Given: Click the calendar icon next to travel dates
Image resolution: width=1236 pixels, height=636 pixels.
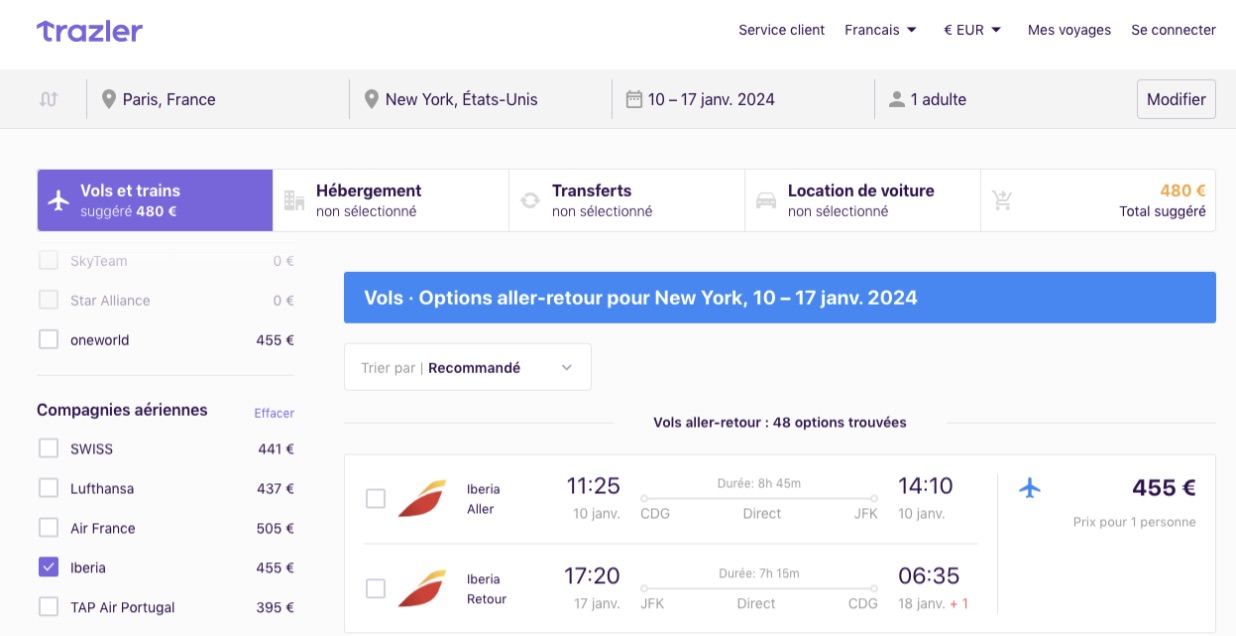Looking at the screenshot, I should 633,99.
